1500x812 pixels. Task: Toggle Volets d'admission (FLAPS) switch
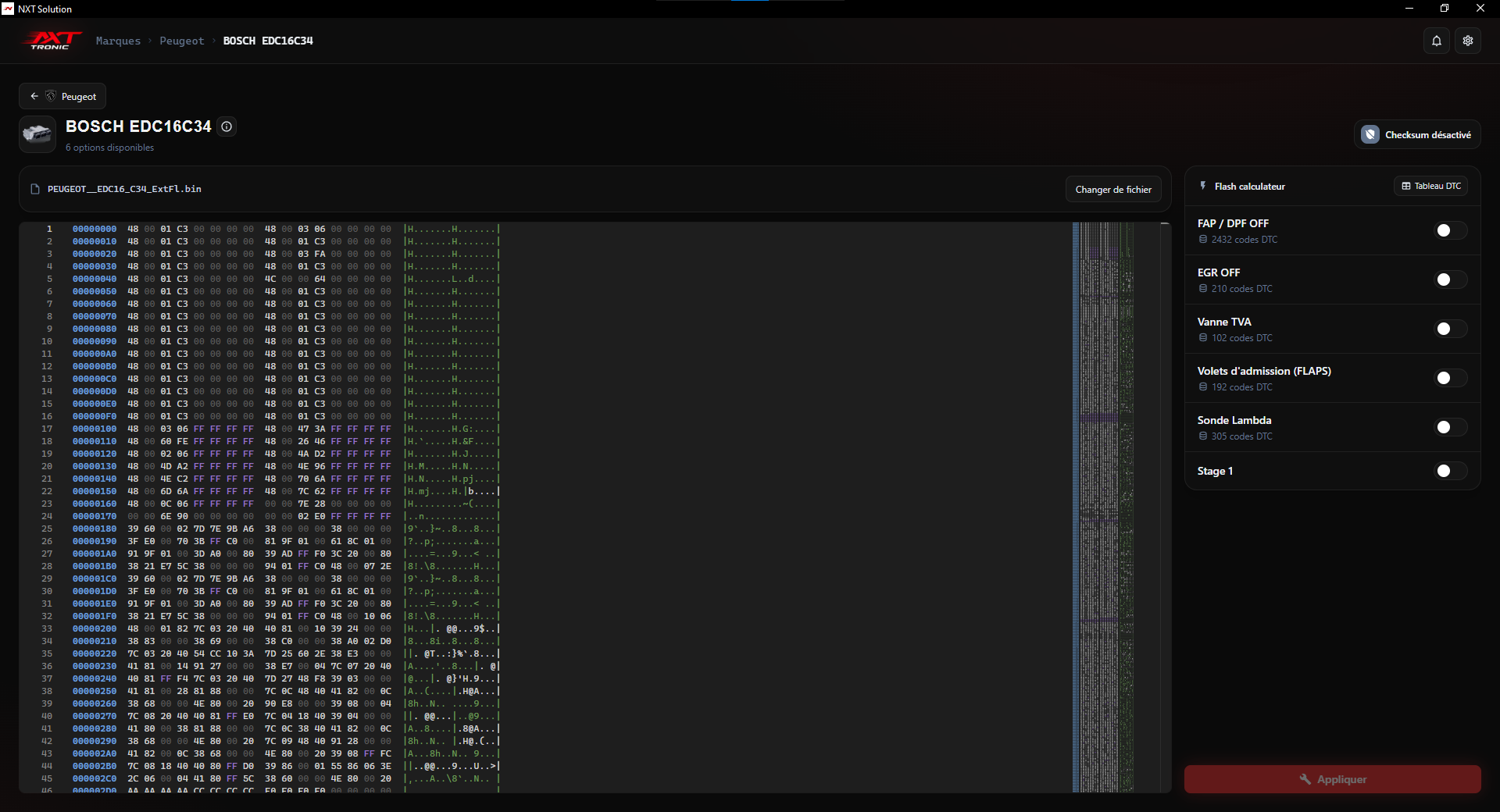point(1451,378)
